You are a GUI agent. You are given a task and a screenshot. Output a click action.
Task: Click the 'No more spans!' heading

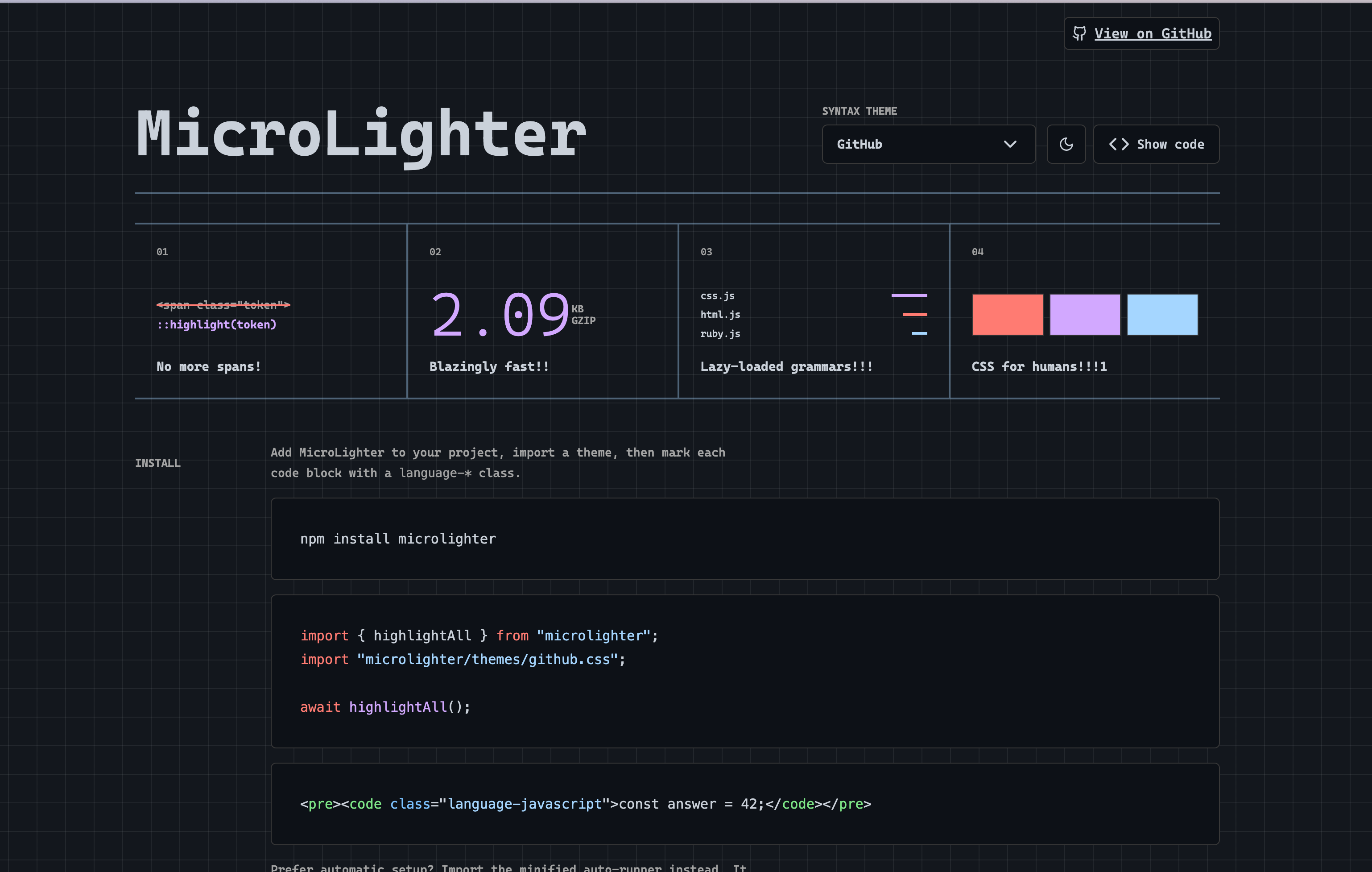pos(209,366)
